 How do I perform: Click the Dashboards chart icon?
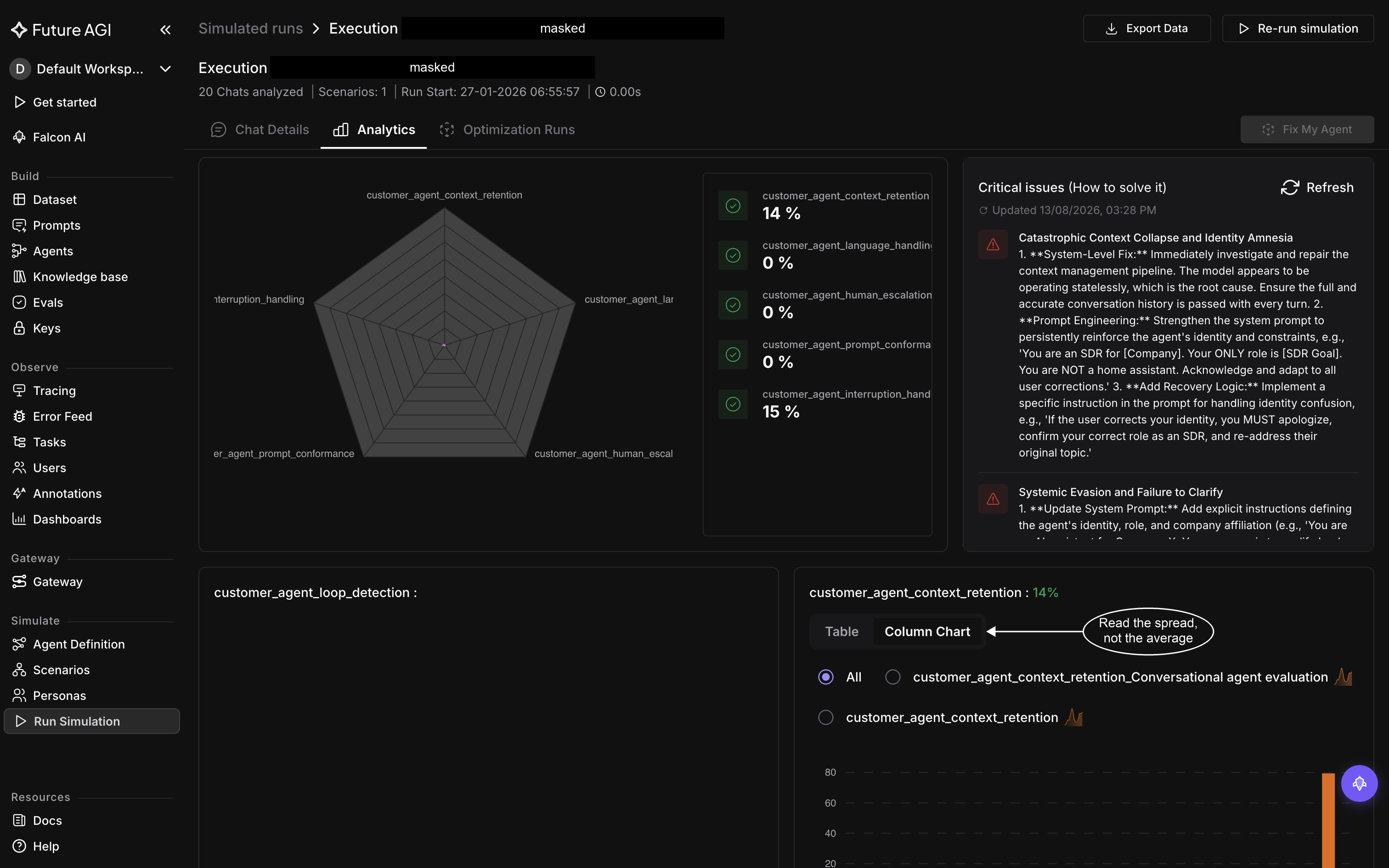pos(19,519)
